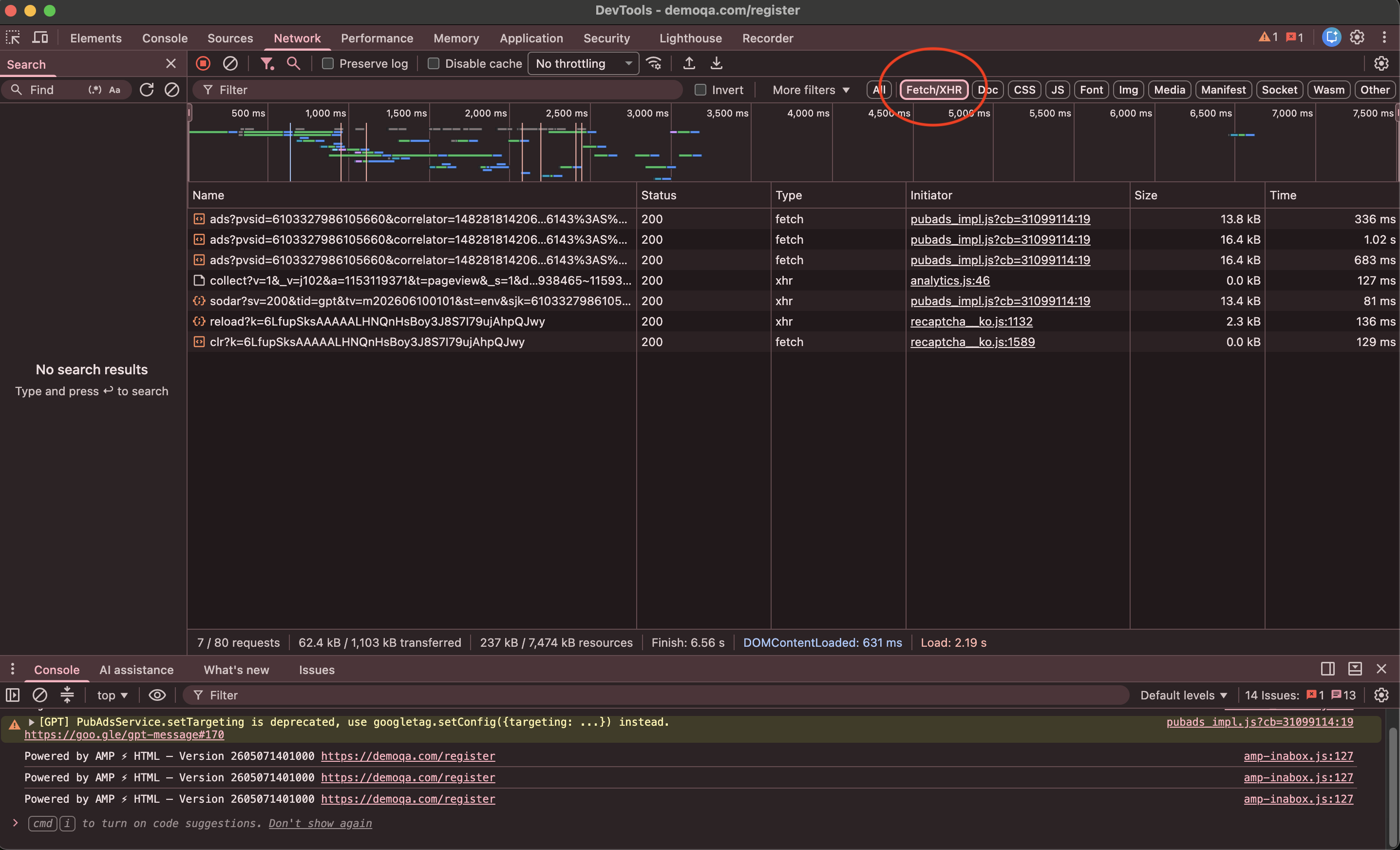1400x850 pixels.
Task: Toggle the device toolbar icon
Action: pos(40,38)
